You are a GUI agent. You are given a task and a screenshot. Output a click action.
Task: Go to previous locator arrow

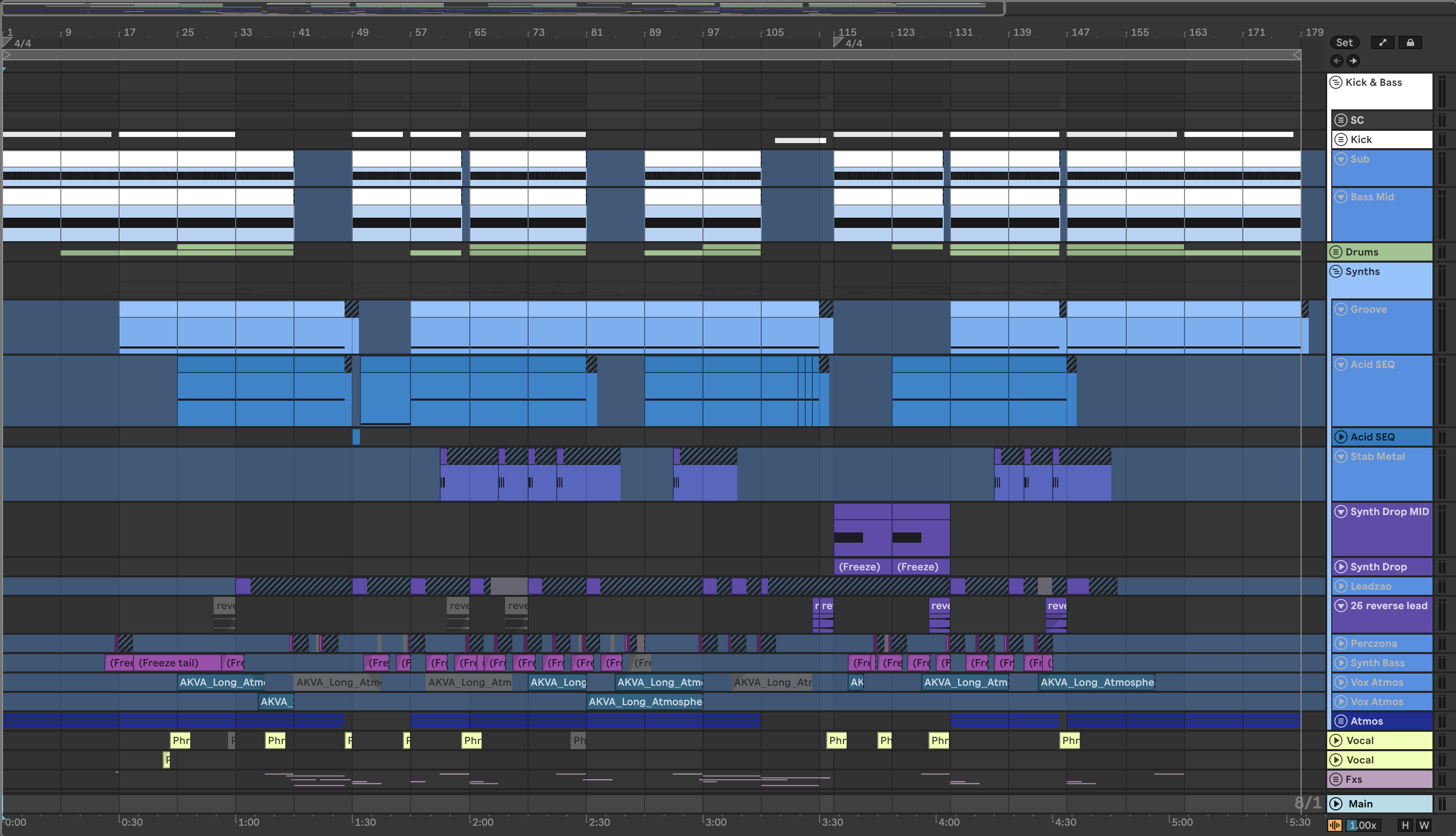point(1336,61)
